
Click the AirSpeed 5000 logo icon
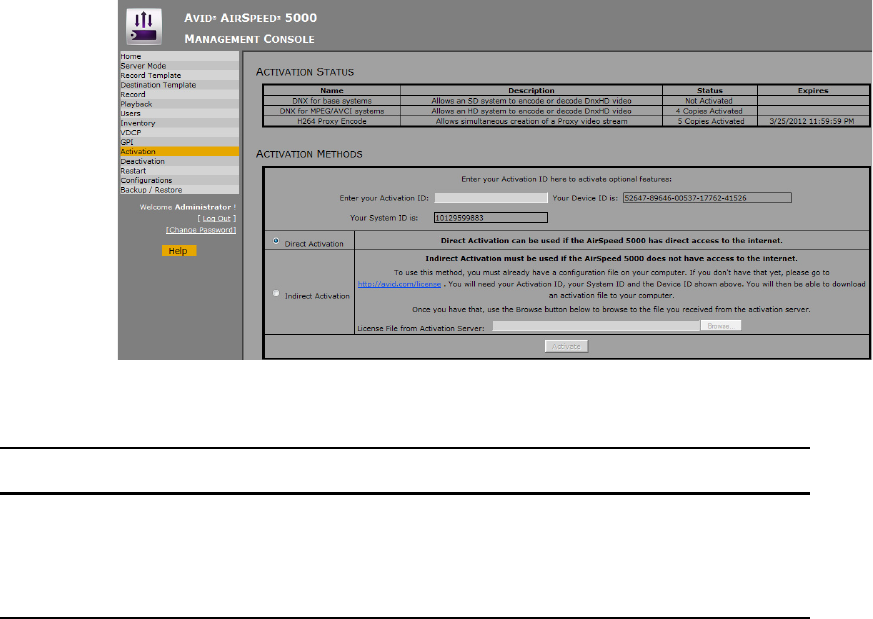click(x=144, y=26)
